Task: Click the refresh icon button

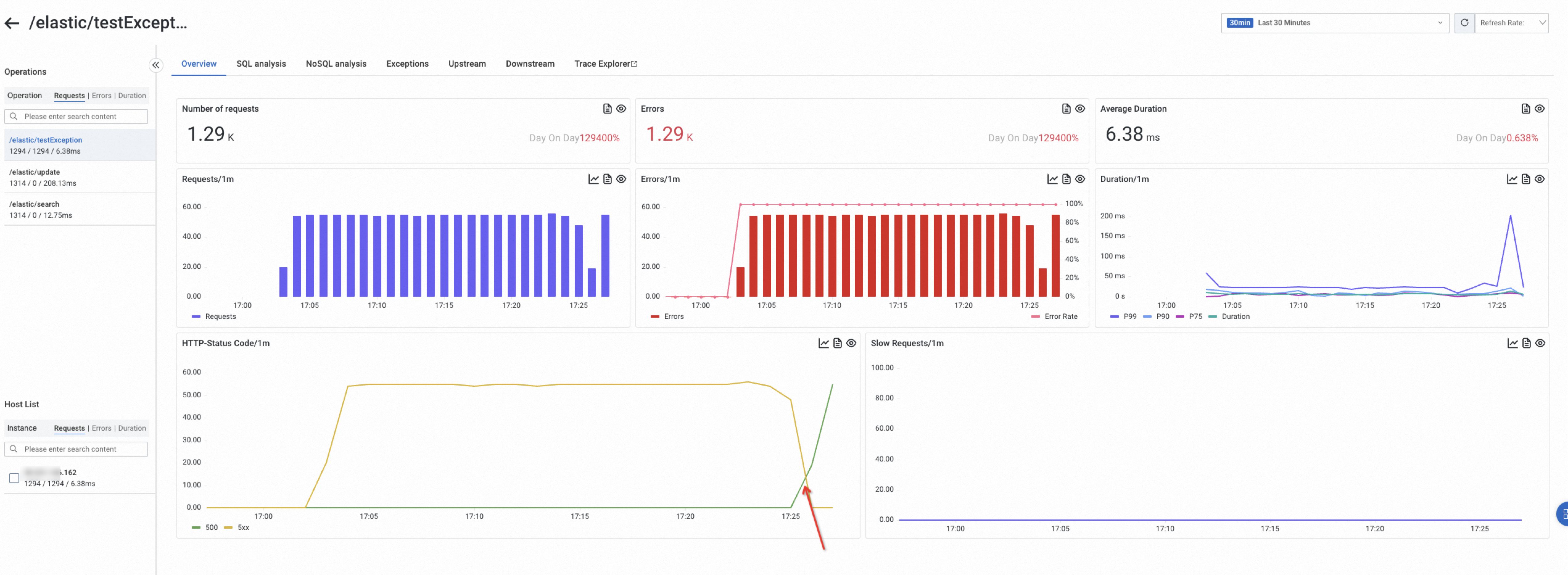Action: coord(1464,23)
